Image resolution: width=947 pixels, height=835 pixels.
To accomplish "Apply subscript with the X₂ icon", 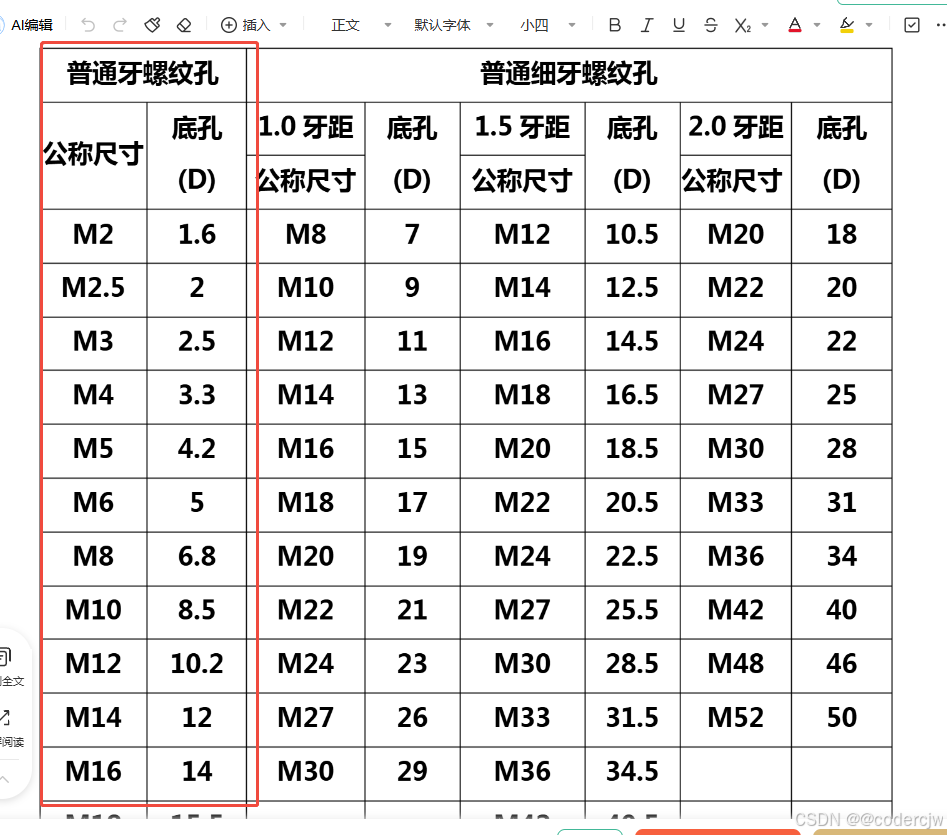I will 743,25.
